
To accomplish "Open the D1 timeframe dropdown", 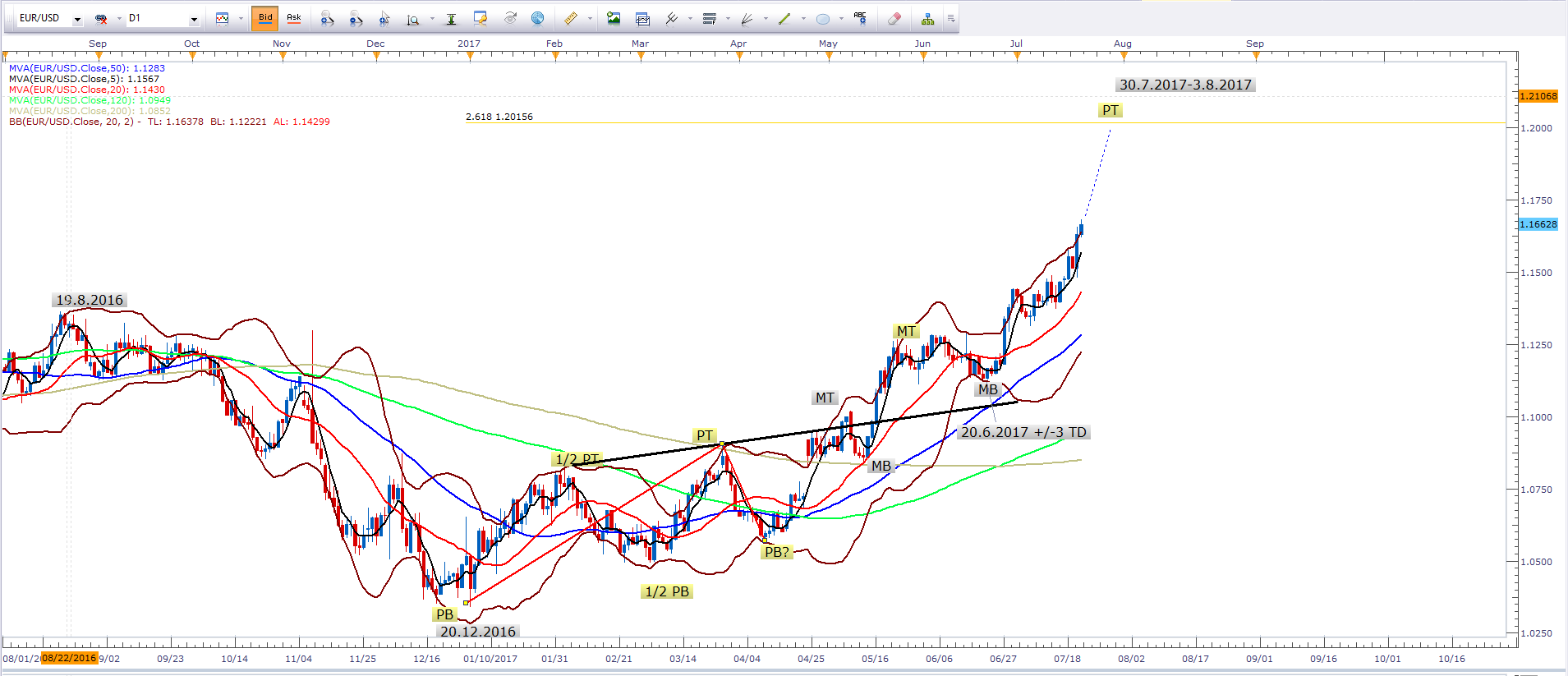I will pos(194,19).
